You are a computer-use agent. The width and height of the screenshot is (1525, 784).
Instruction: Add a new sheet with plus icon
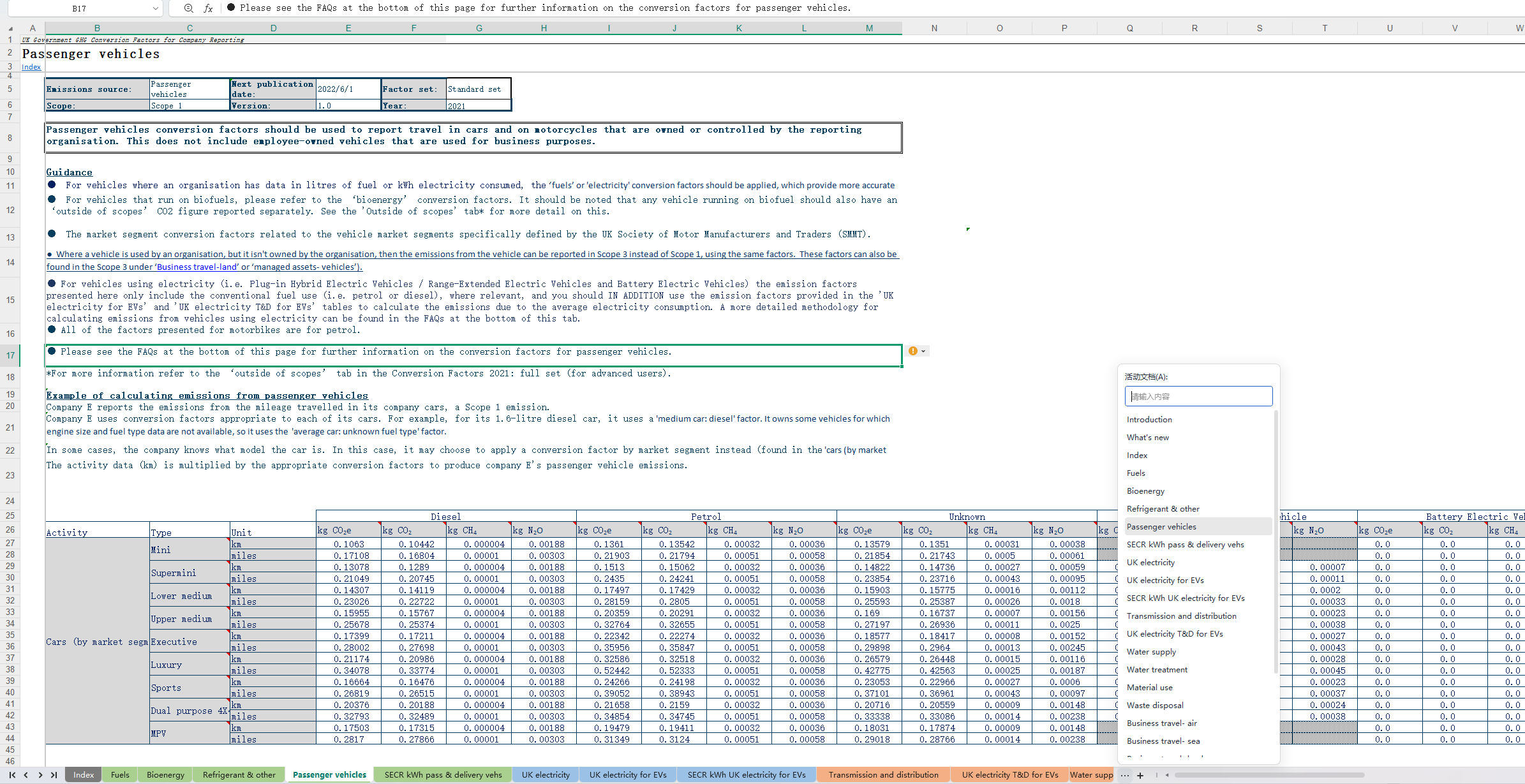[x=1140, y=775]
